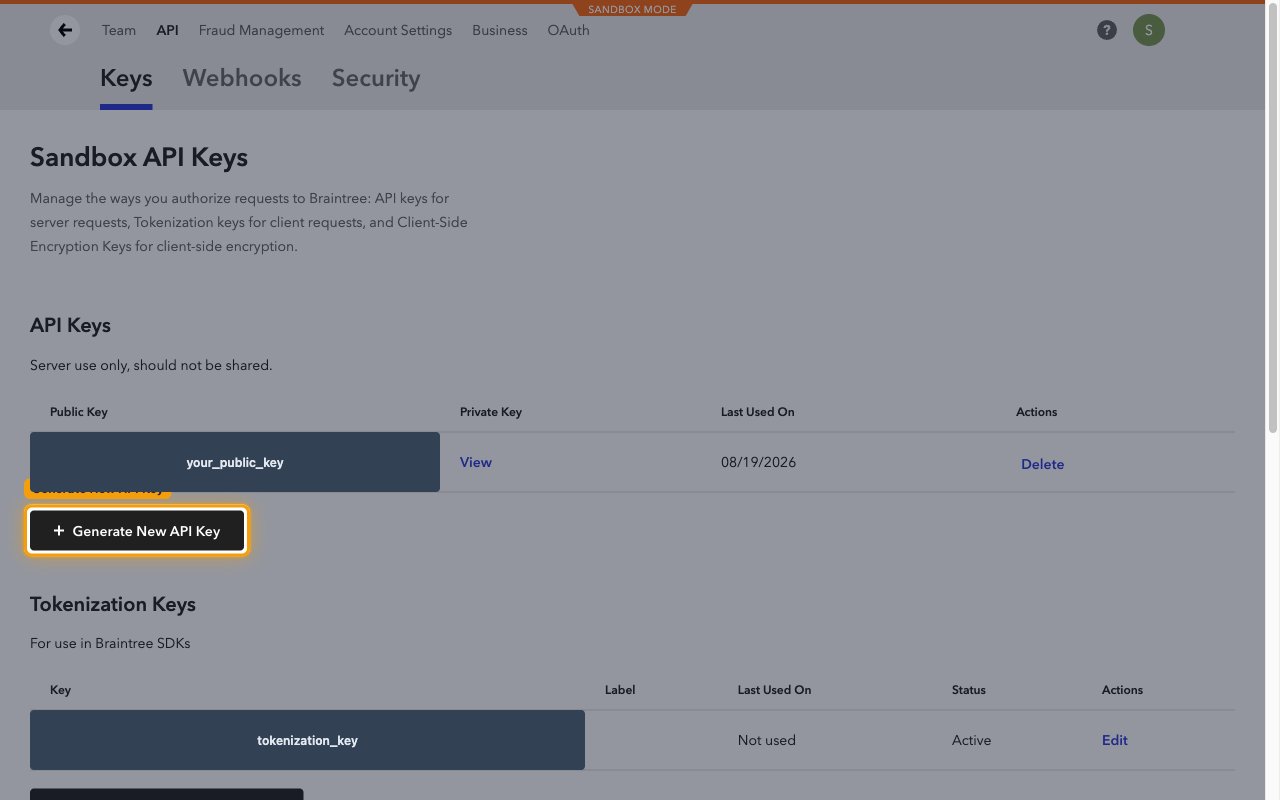
Task: Open the user avatar menu
Action: pyautogui.click(x=1148, y=30)
